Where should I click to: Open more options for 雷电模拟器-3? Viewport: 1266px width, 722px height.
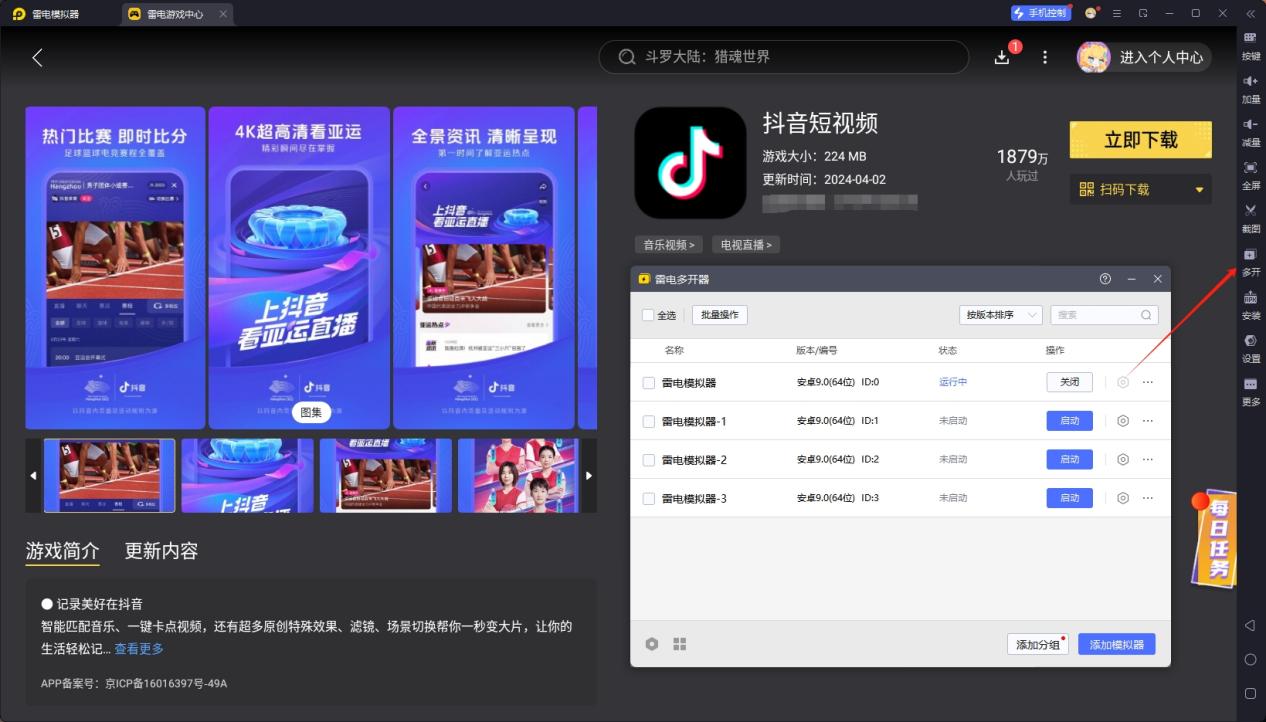point(1148,498)
